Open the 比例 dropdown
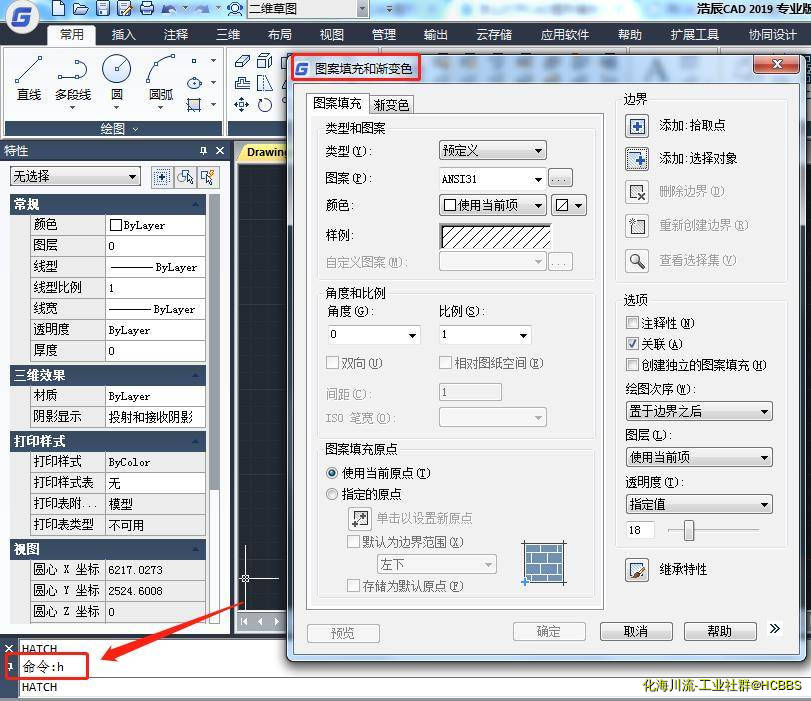 (x=485, y=335)
